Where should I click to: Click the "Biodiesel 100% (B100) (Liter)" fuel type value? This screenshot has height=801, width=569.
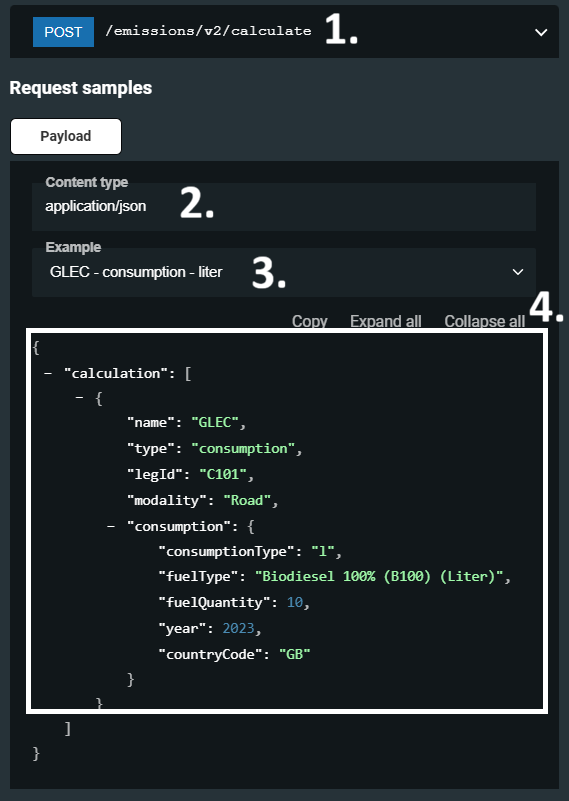[378, 576]
